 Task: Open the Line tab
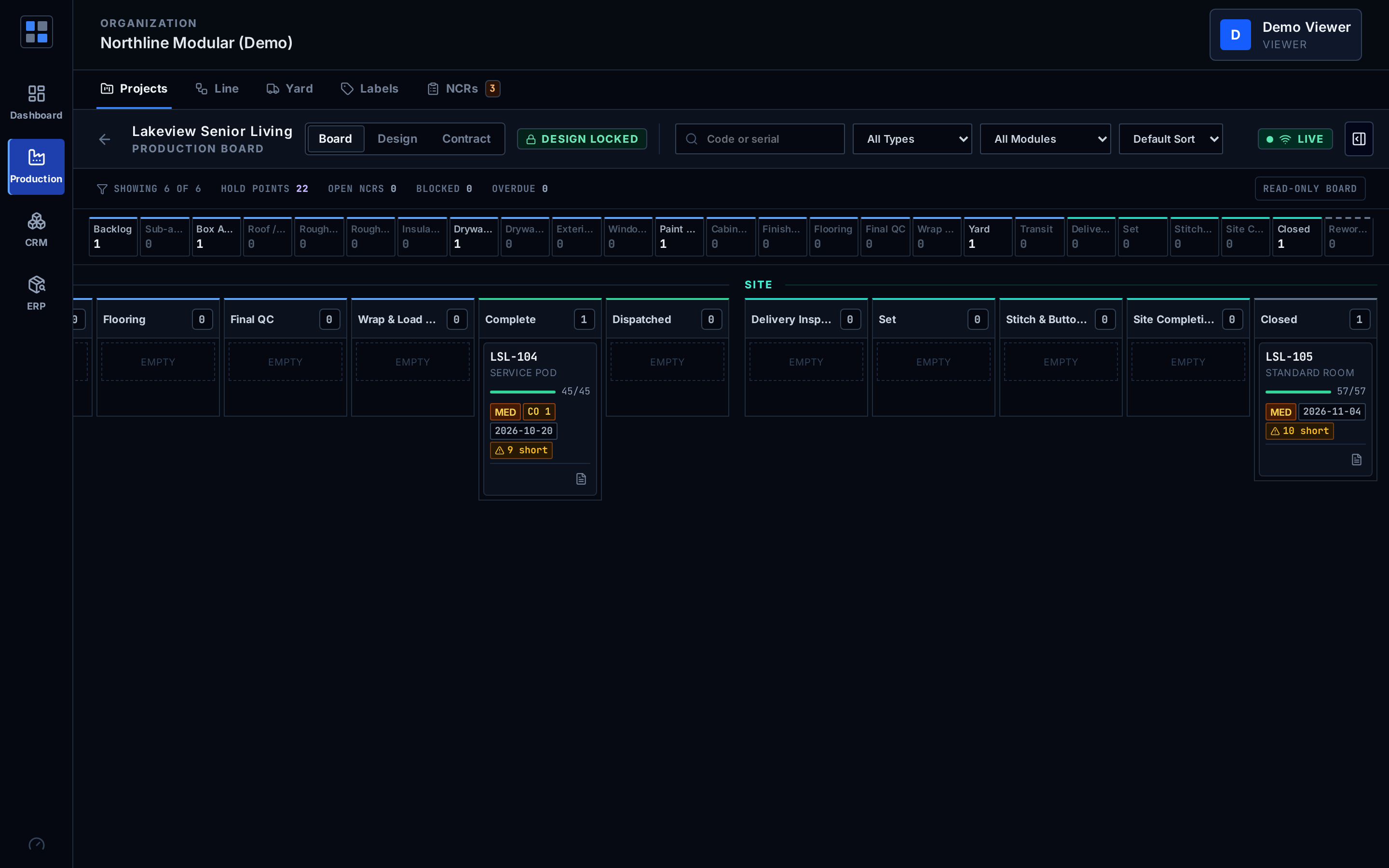tap(217, 89)
